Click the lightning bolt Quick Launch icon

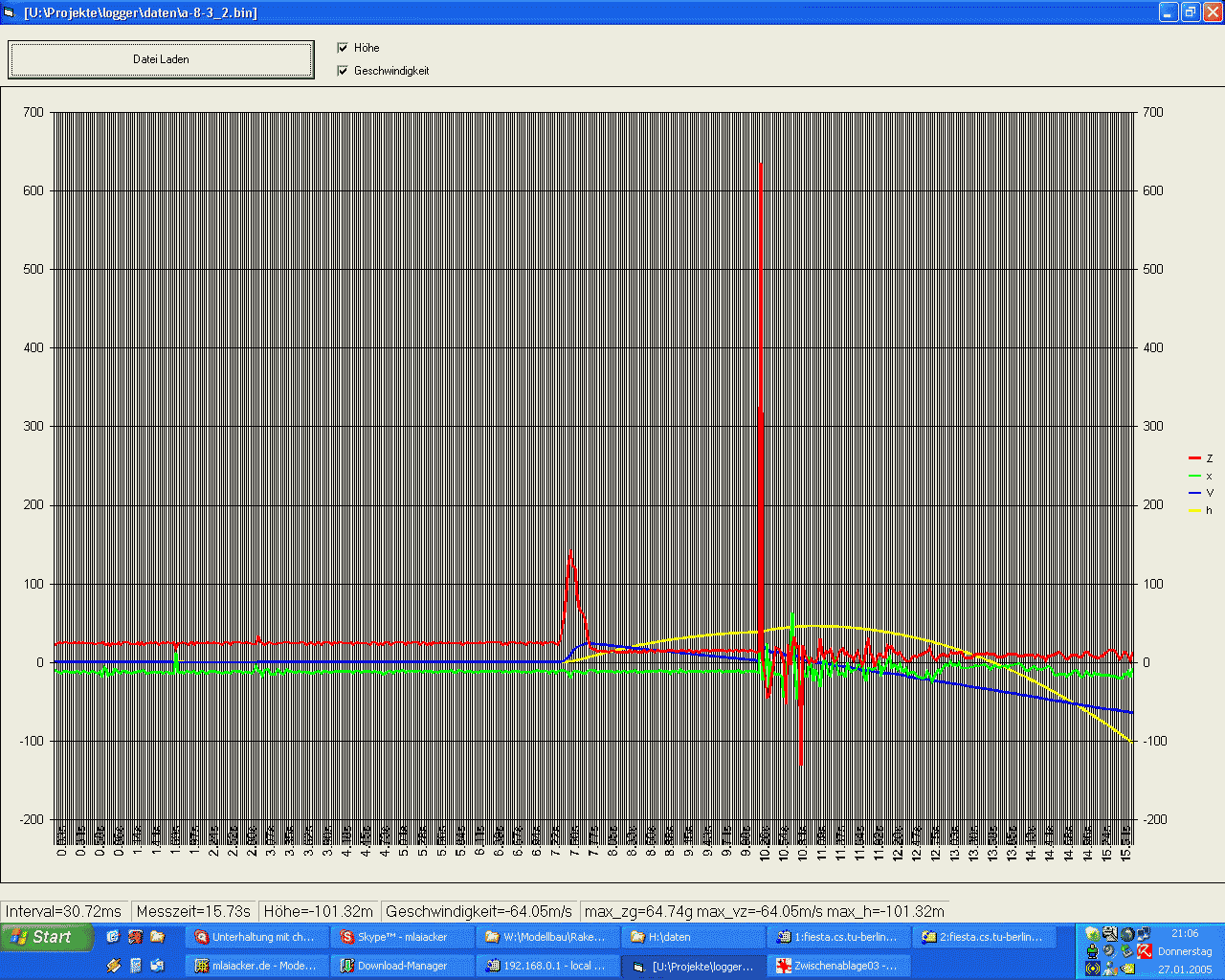[x=114, y=965]
